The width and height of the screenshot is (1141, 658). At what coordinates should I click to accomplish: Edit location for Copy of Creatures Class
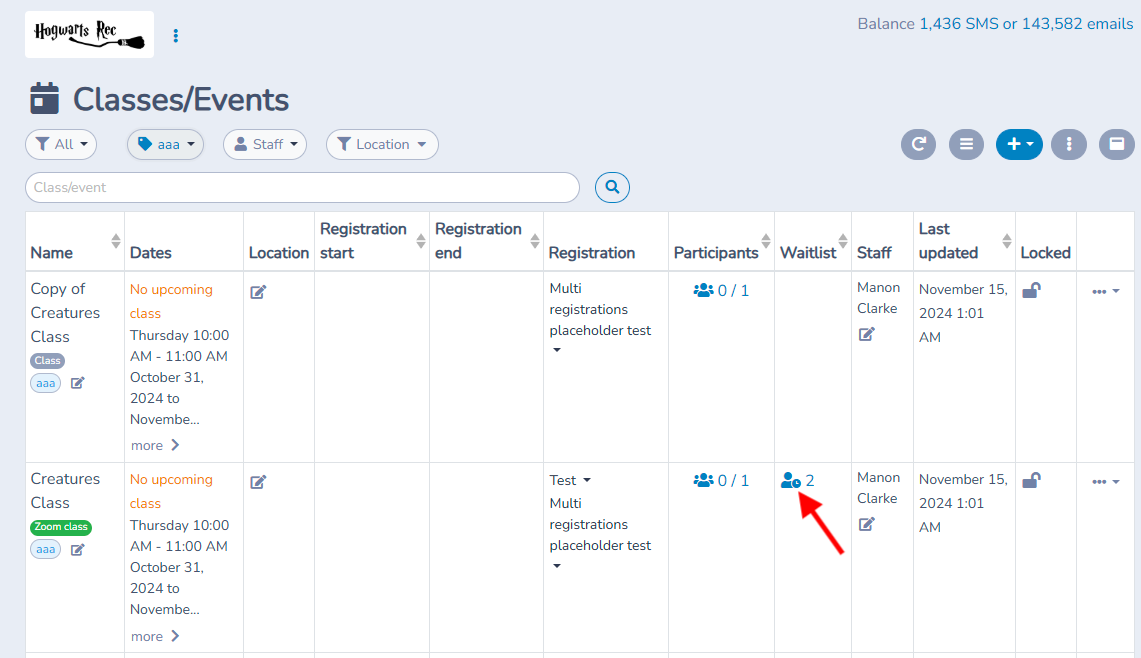pos(258,292)
